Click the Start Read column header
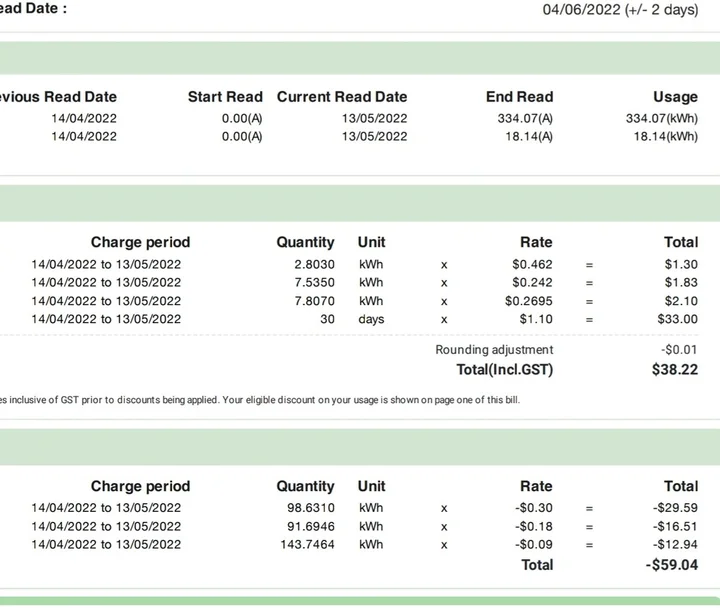720x611 pixels. pos(225,97)
